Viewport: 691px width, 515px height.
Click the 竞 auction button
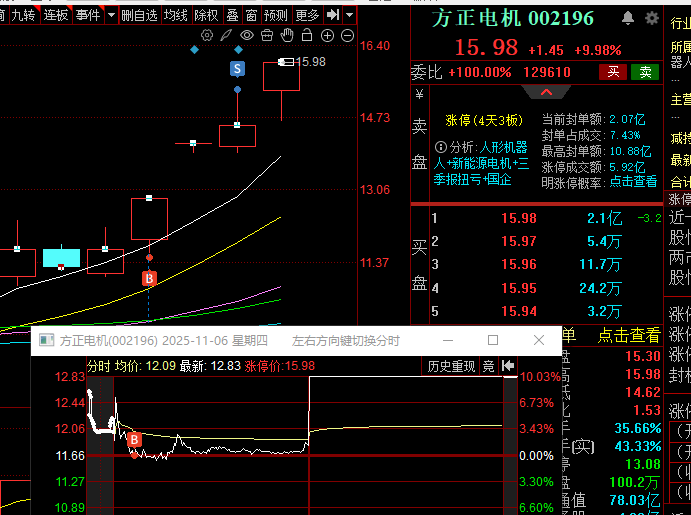click(x=488, y=366)
